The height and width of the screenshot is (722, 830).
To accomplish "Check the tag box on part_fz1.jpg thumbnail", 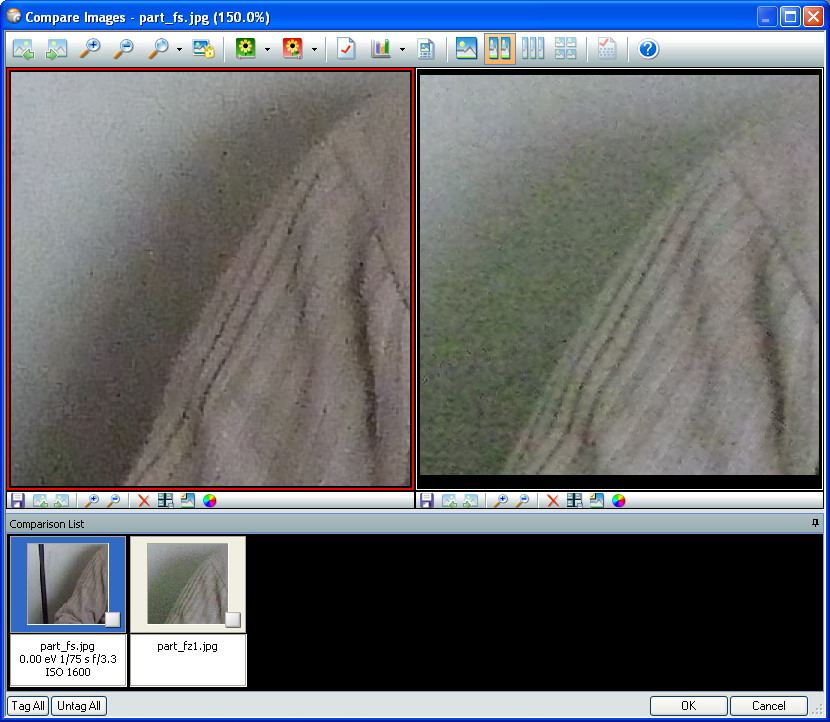I will coord(232,619).
